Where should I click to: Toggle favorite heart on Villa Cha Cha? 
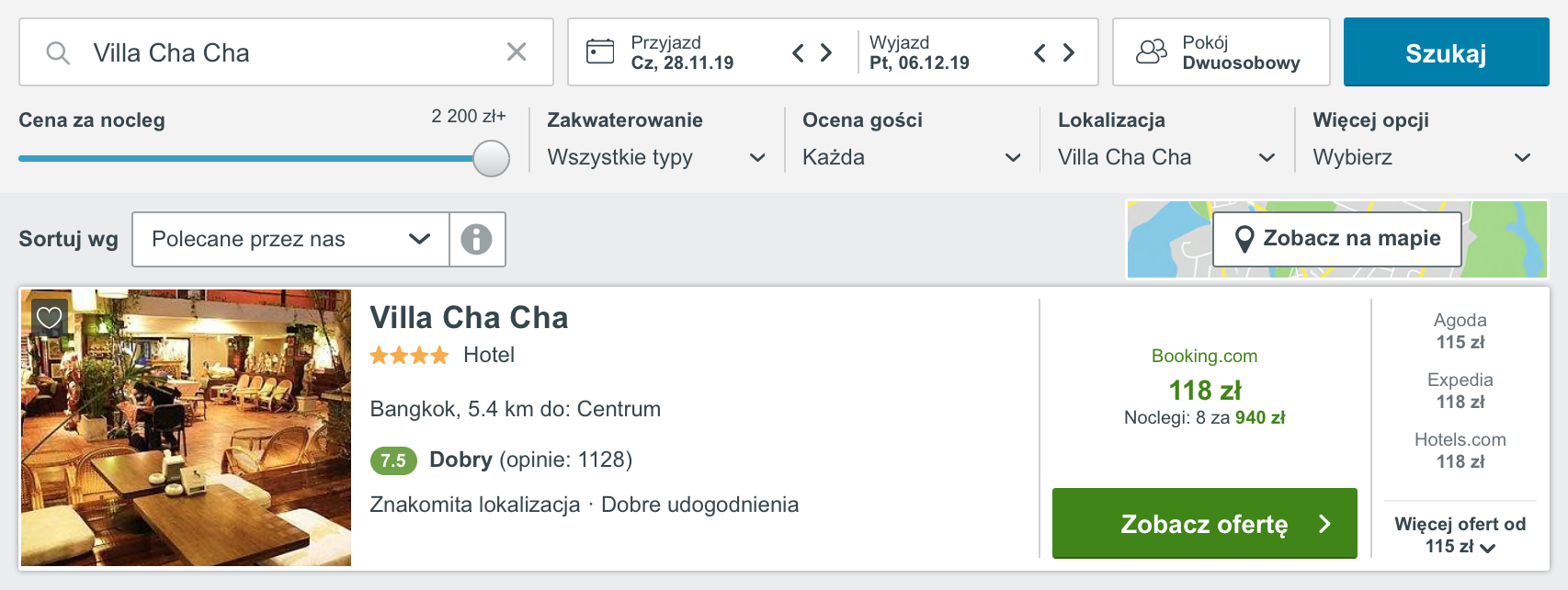(49, 318)
